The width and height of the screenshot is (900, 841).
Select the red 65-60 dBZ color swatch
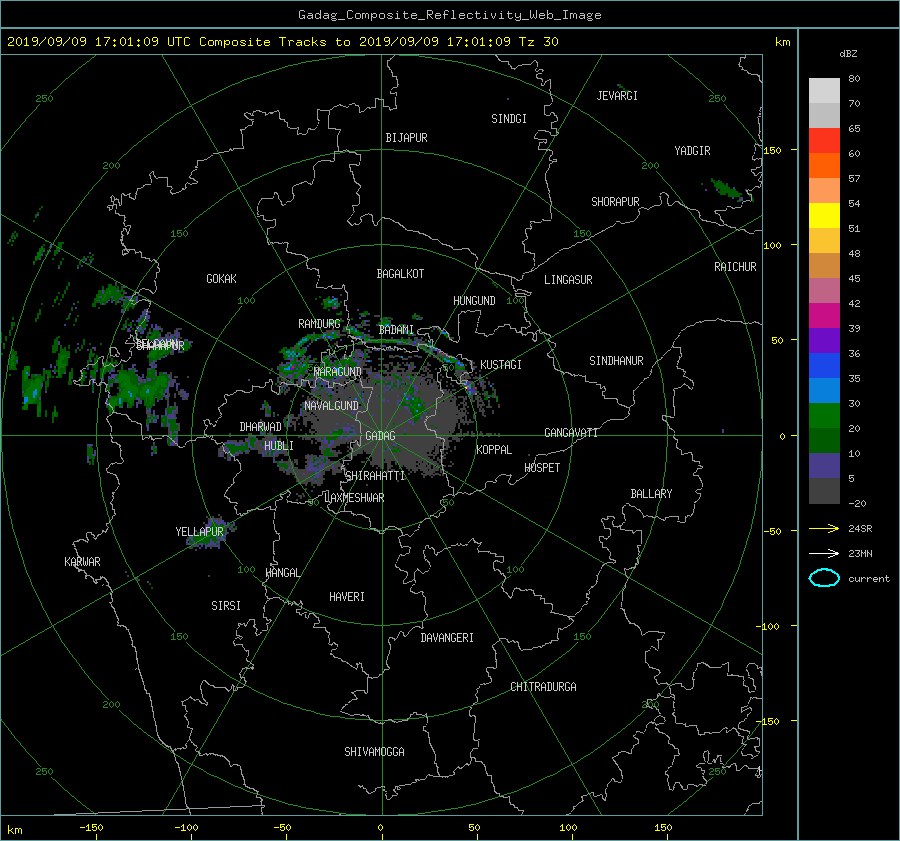pos(824,140)
